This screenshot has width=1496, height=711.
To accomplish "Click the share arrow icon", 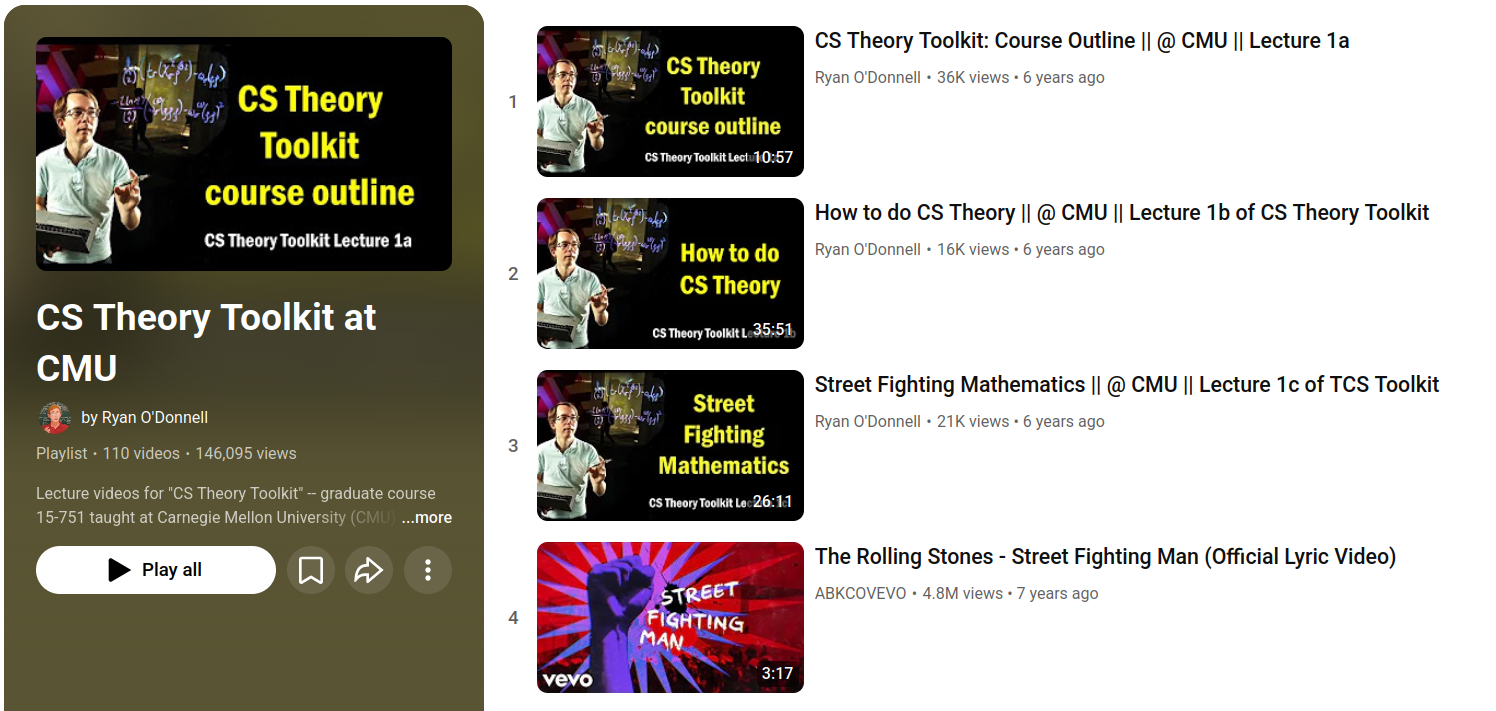I will tap(369, 570).
